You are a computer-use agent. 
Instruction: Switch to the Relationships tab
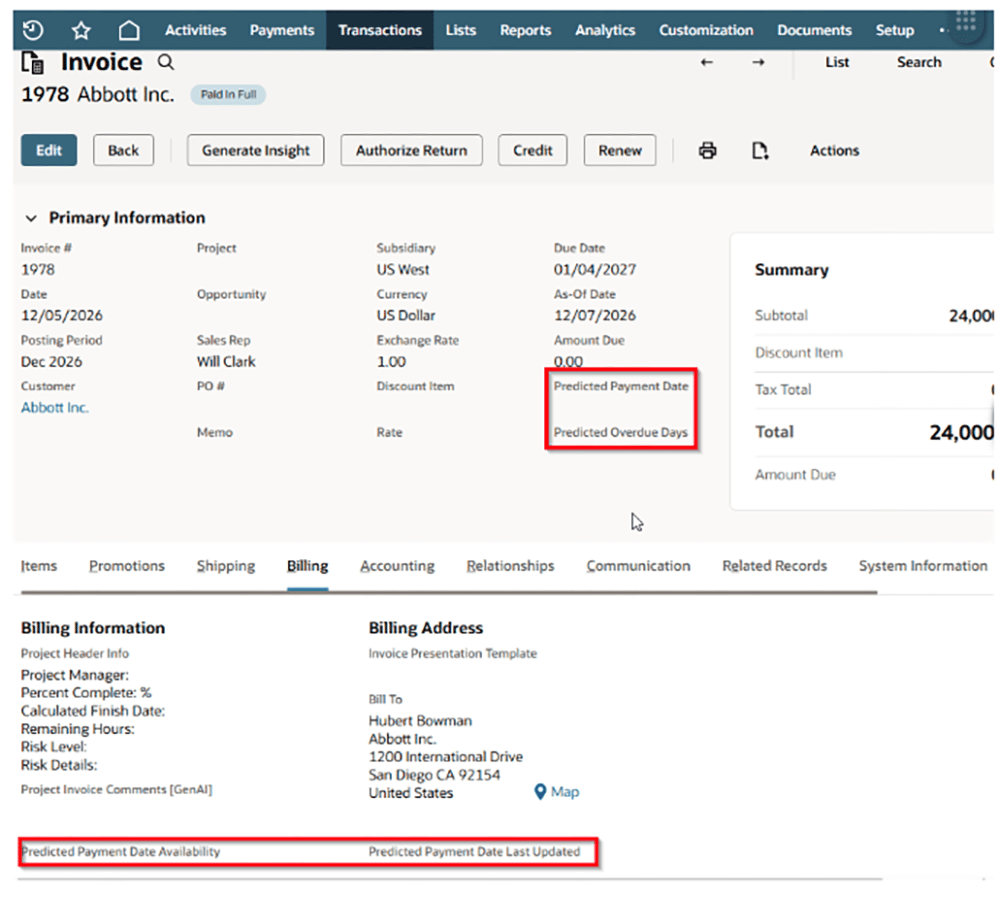[x=510, y=566]
